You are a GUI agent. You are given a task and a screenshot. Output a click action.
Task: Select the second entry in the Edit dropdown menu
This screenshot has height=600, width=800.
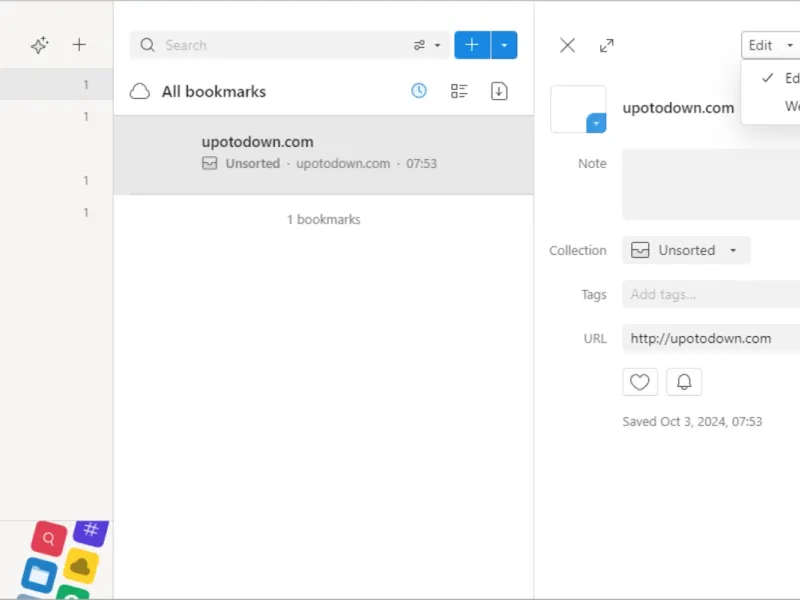point(771,106)
